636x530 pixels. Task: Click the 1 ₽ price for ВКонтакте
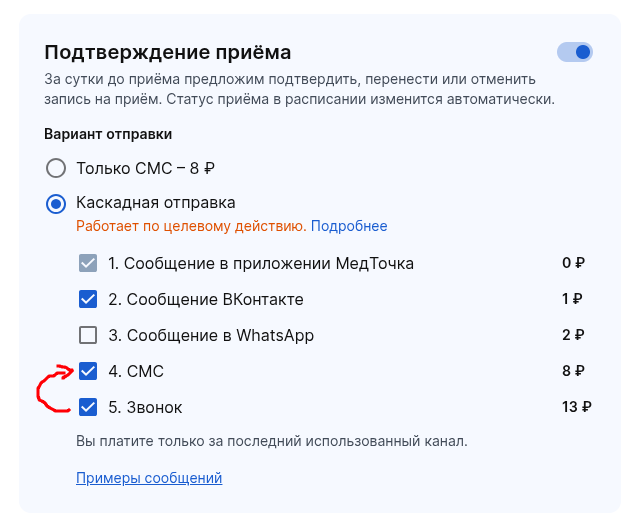pos(573,299)
